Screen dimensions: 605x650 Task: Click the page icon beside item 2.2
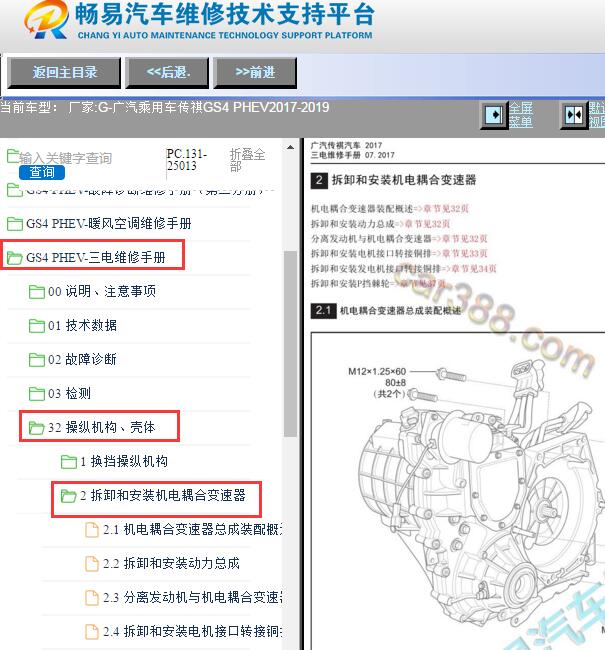coord(92,564)
